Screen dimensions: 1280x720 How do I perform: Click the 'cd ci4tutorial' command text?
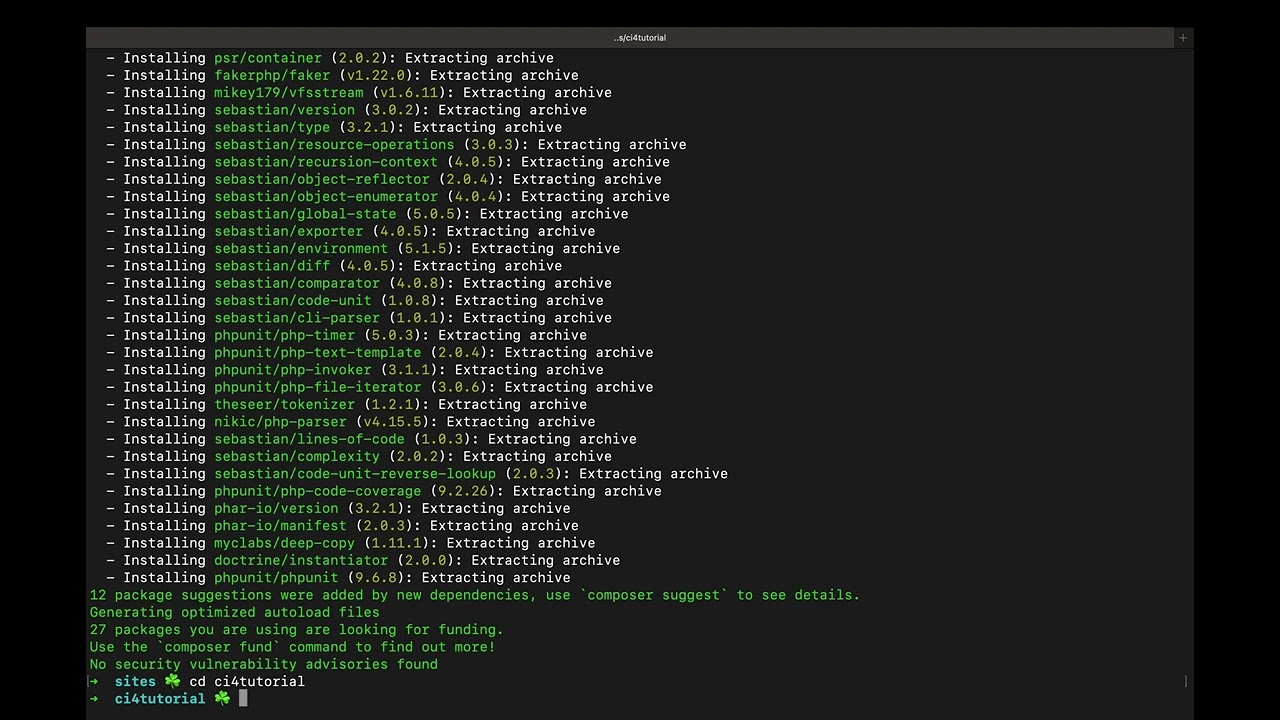[x=247, y=682]
